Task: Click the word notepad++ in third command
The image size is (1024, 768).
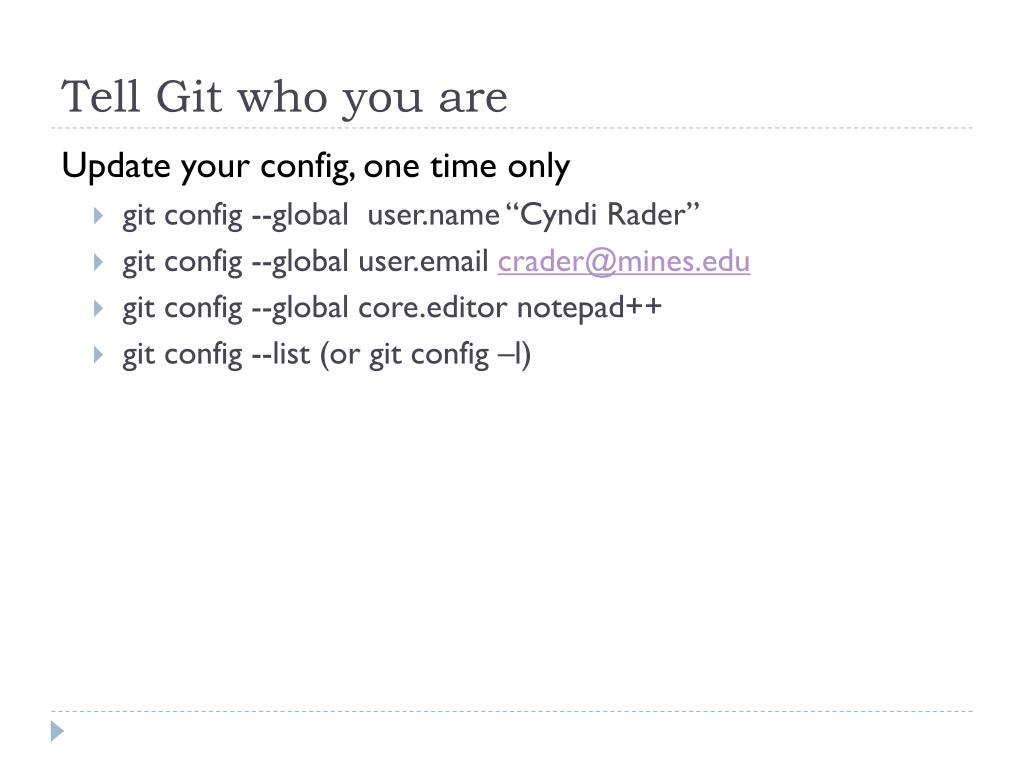Action: 589,308
